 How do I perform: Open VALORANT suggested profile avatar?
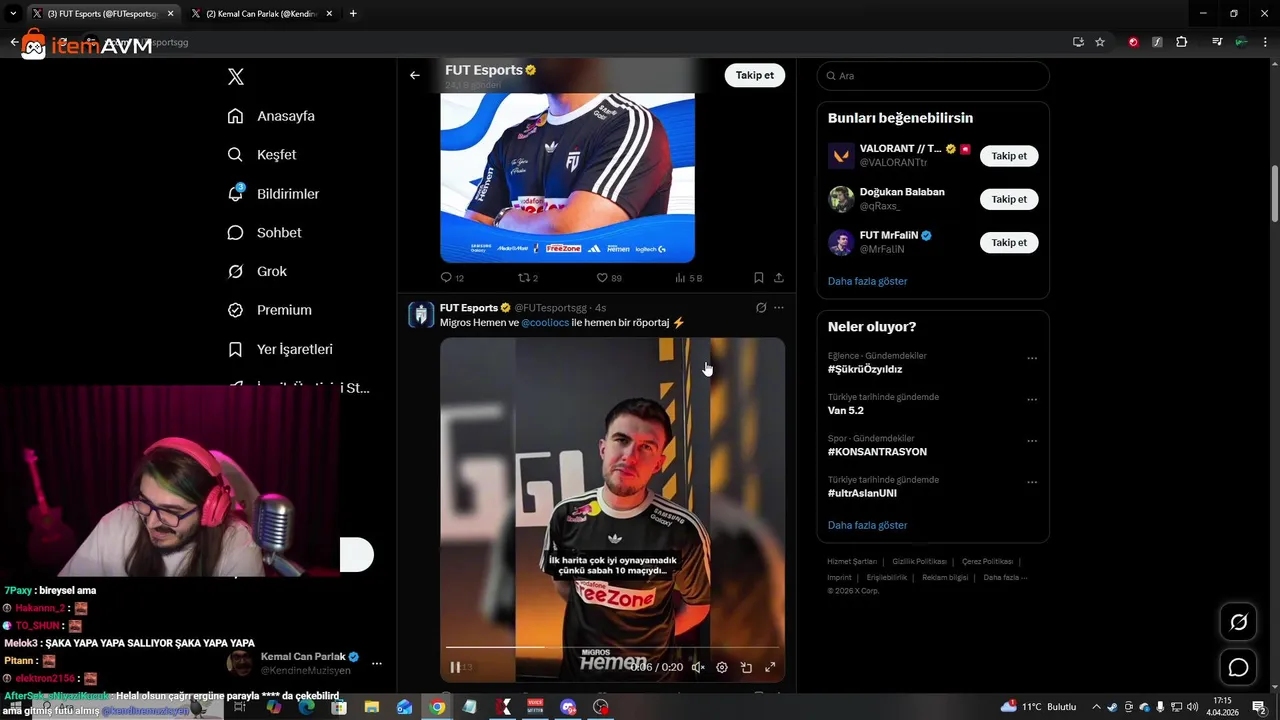pos(841,156)
